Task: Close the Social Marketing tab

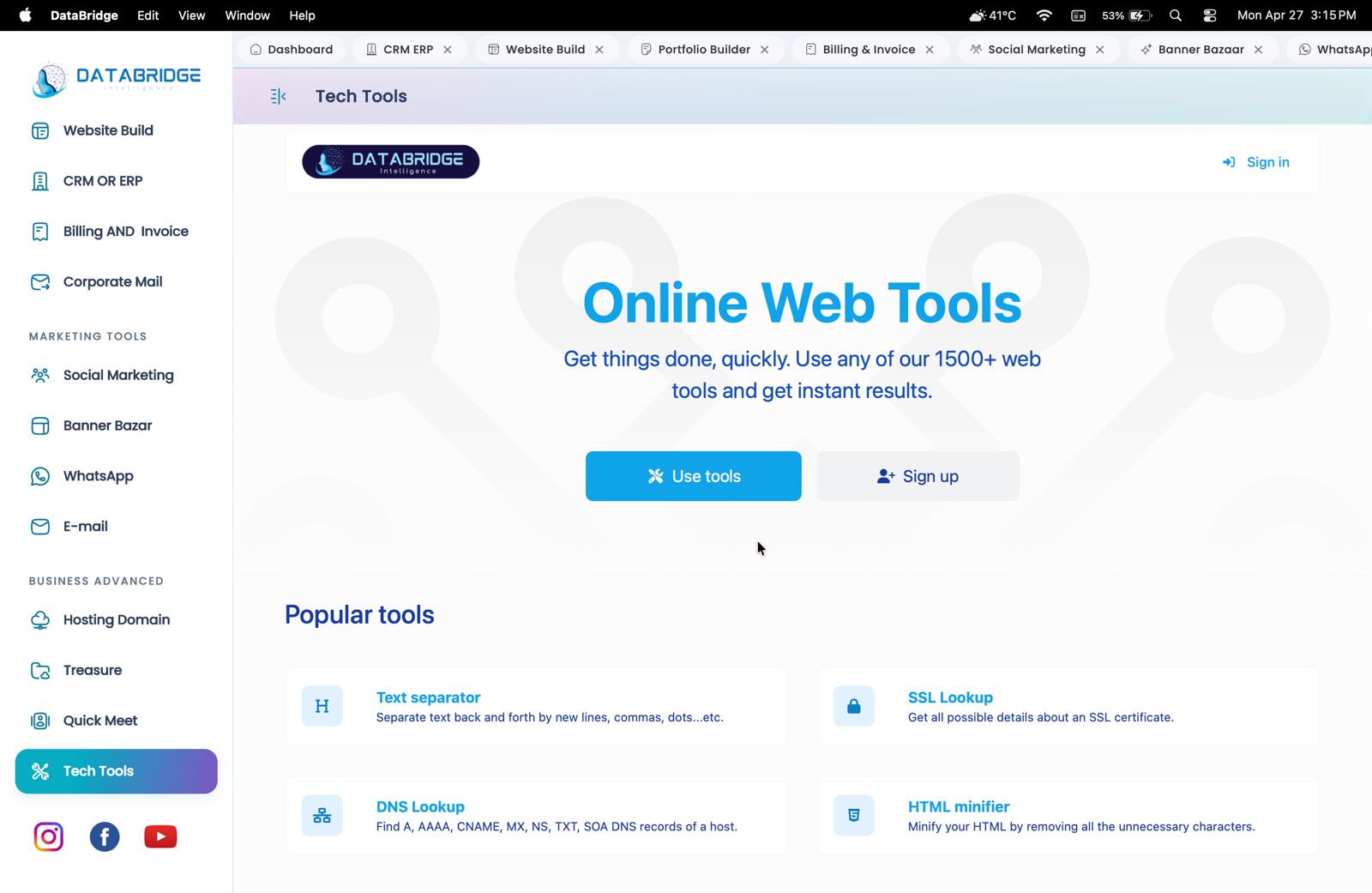Action: point(1099,50)
